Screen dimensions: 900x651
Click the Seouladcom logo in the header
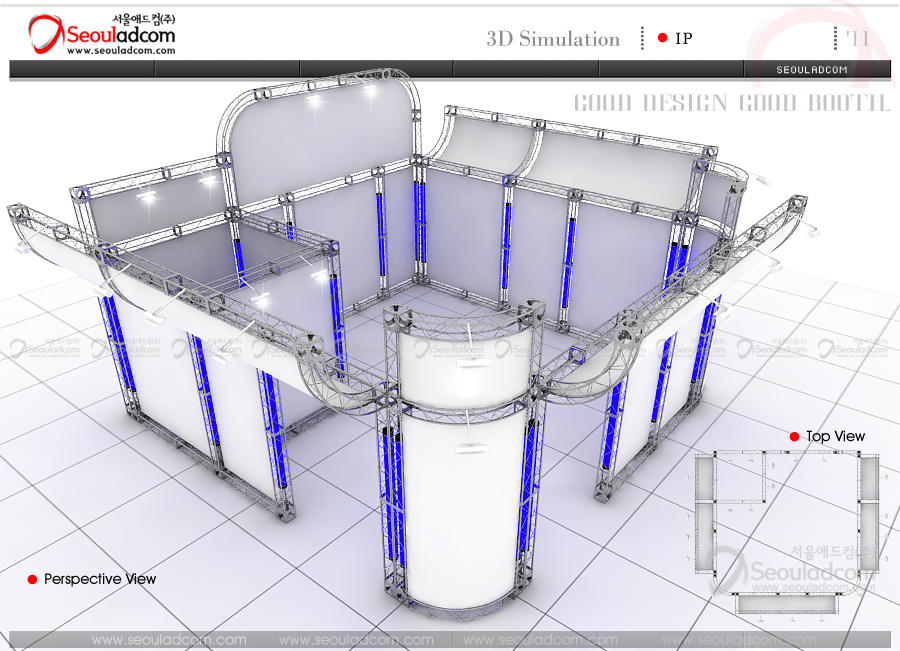[x=100, y=33]
